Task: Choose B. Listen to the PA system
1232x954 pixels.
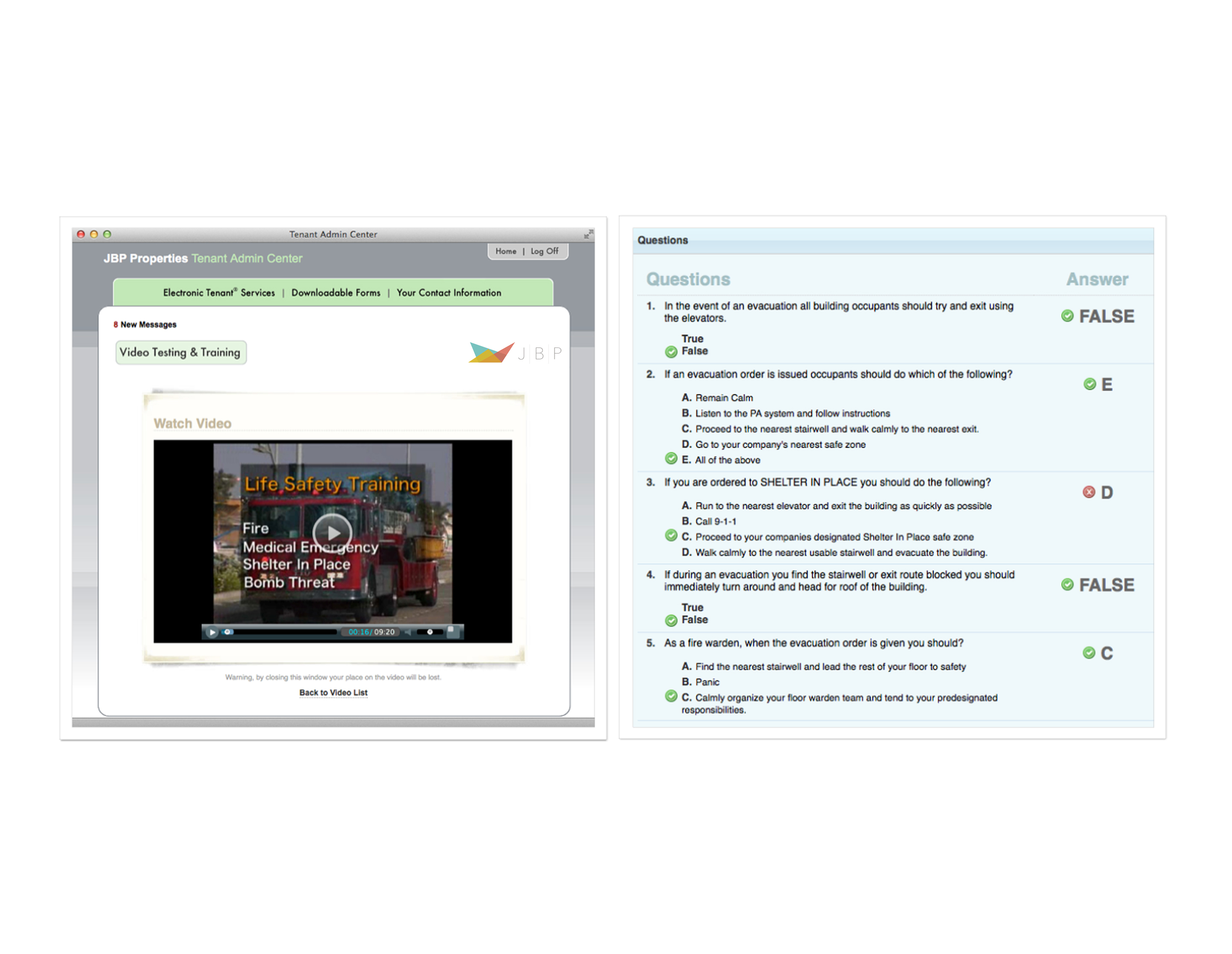Action: (785, 413)
